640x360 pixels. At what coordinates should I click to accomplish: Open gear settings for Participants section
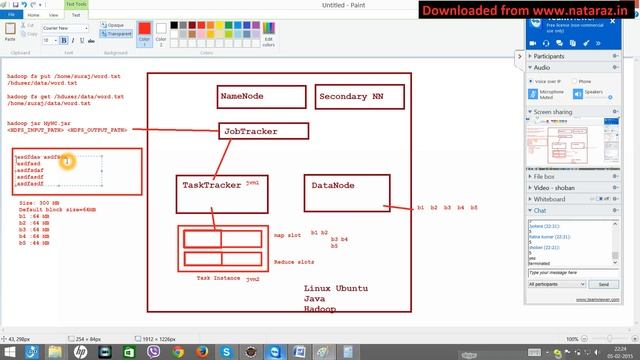tap(615, 56)
